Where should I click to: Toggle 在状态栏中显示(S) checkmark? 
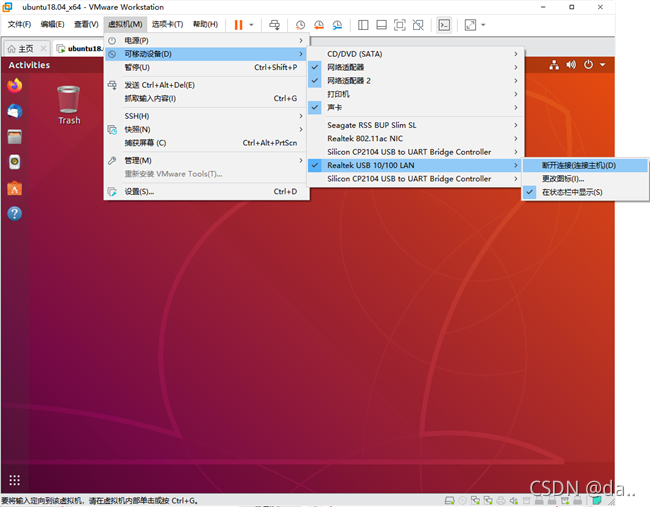point(585,192)
